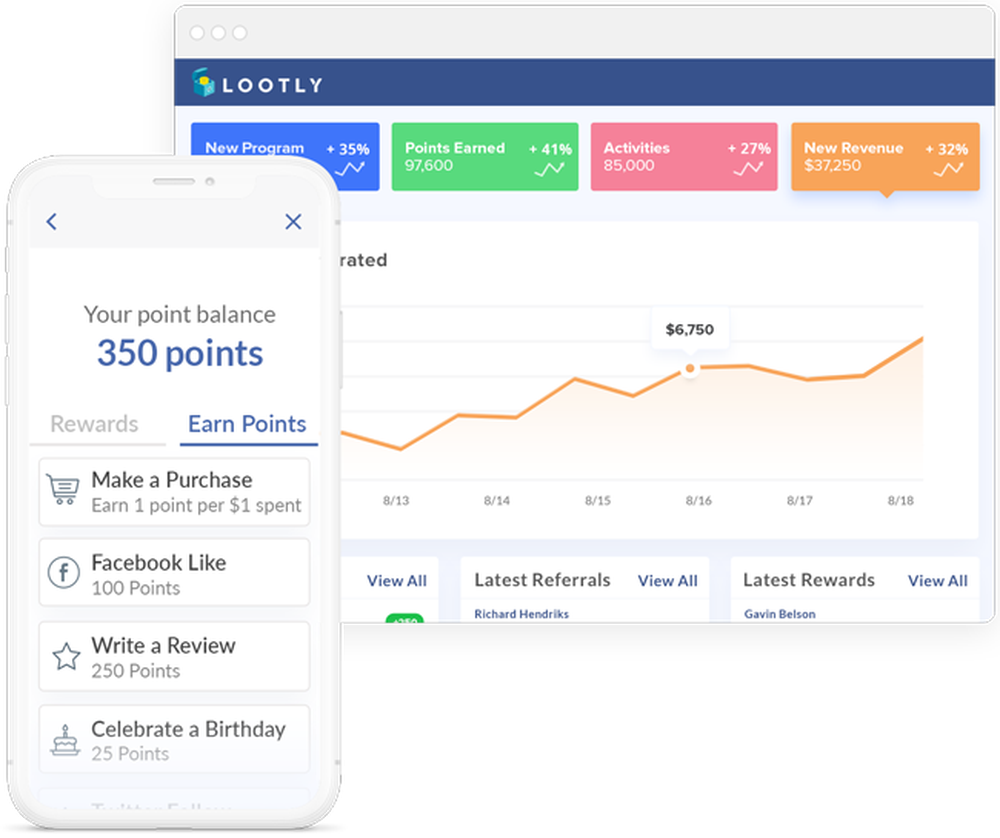1000x838 pixels.
Task: Close the phone widget with X icon
Action: pos(293,222)
